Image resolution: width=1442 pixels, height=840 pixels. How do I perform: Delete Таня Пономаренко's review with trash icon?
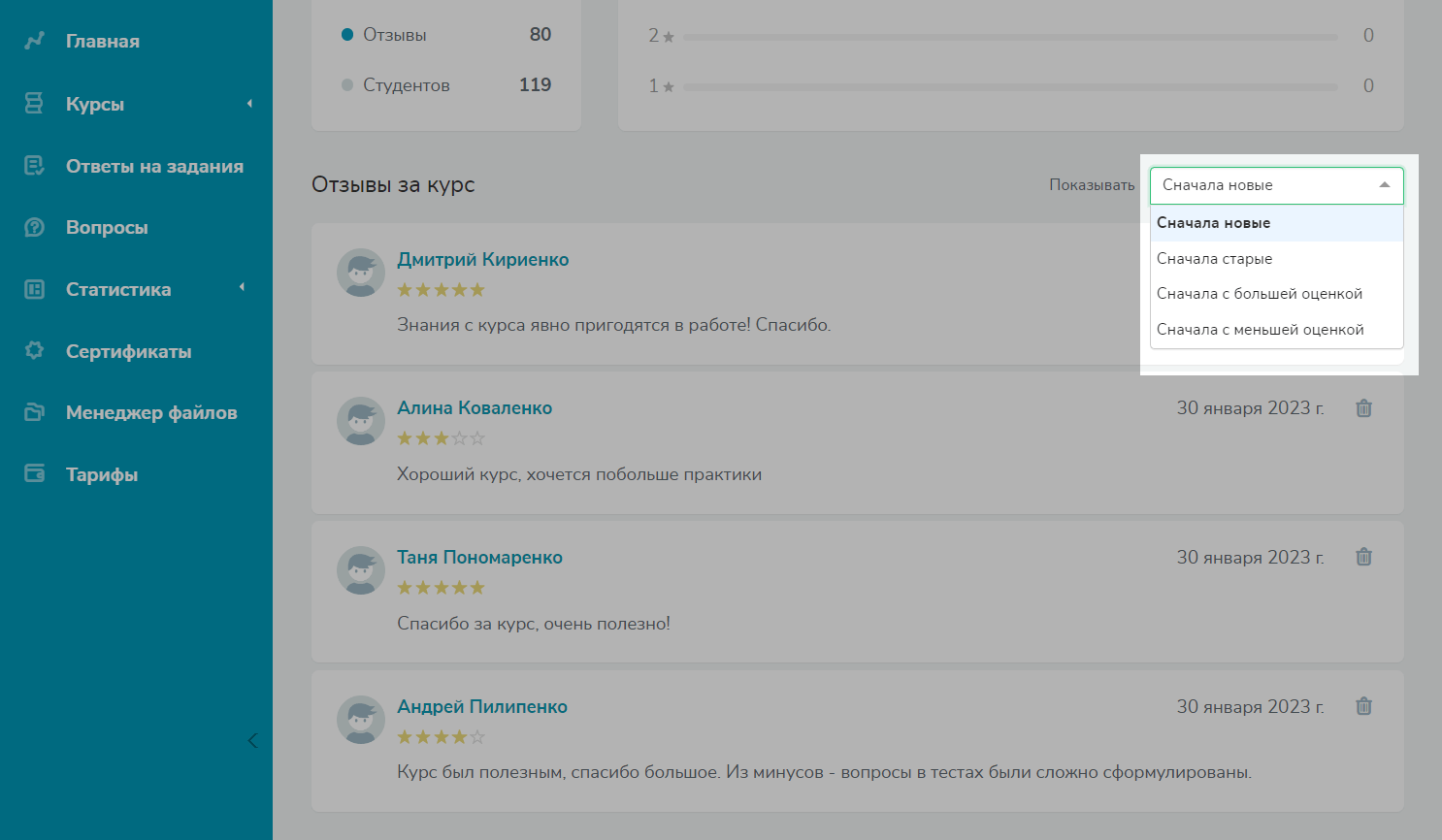[x=1363, y=557]
